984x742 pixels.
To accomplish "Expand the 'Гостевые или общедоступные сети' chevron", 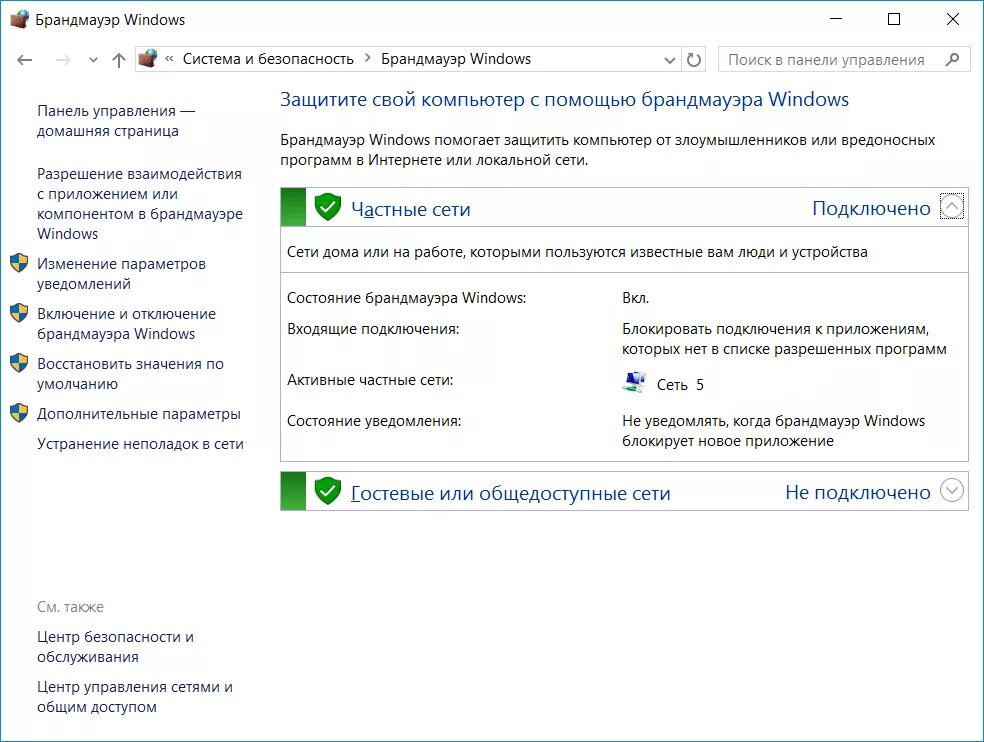I will click(x=951, y=490).
